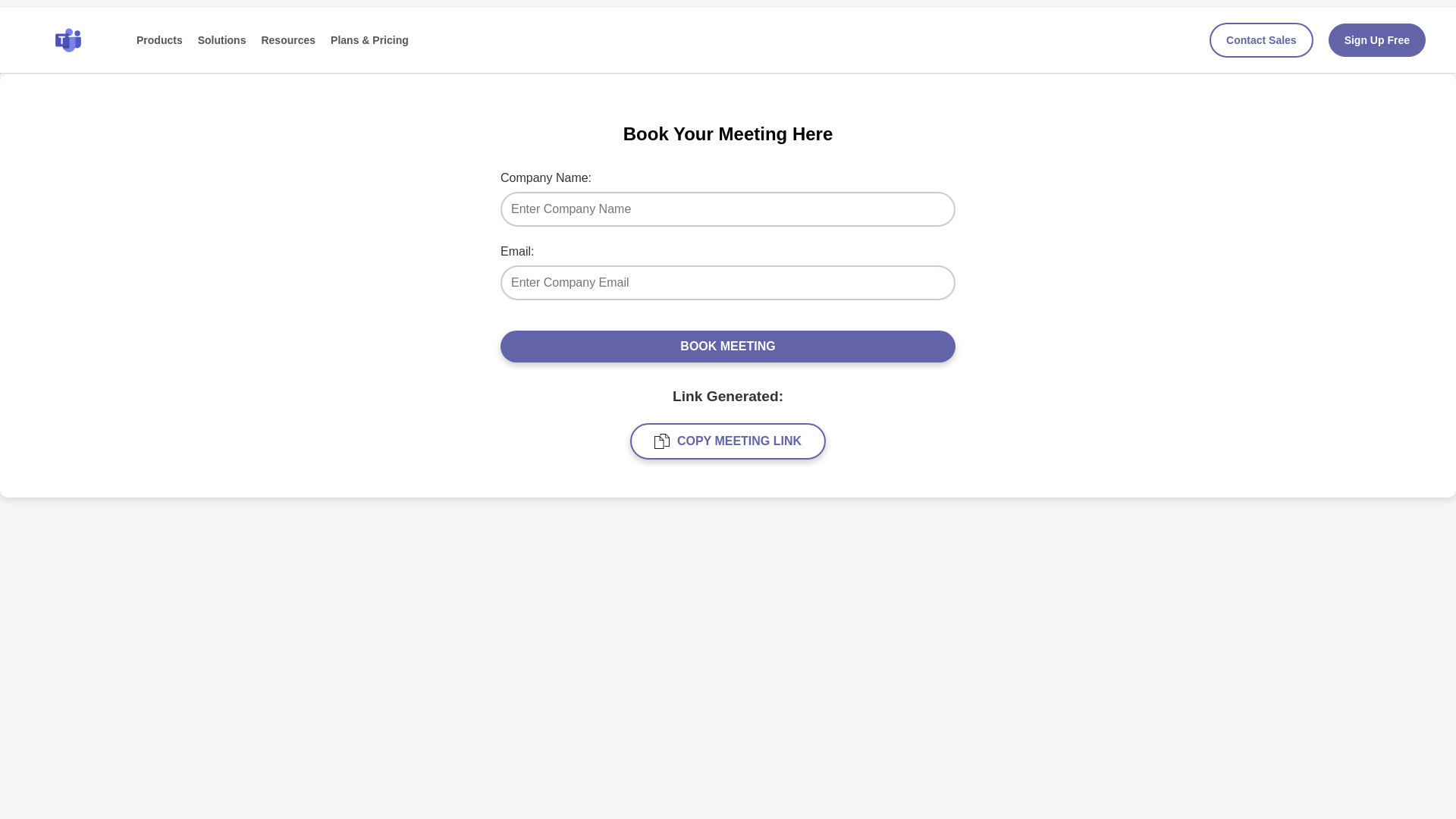
Task: Click the copy icon beside Copy Meeting Link
Action: [x=661, y=441]
